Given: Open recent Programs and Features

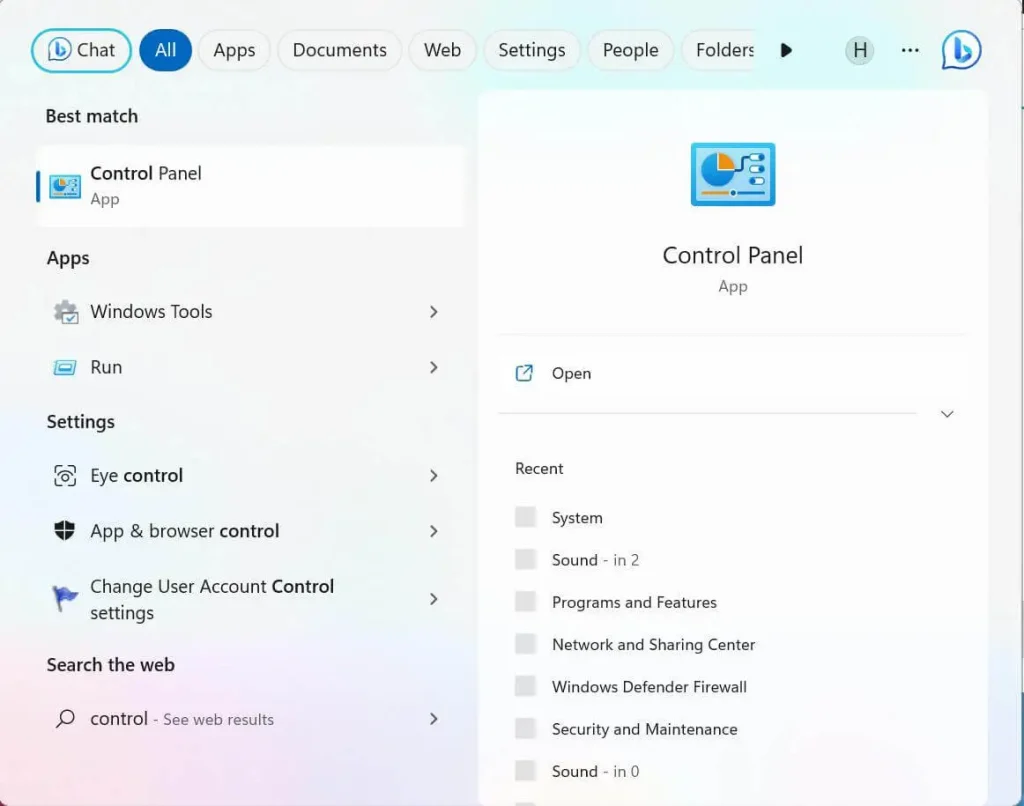Looking at the screenshot, I should point(731,602).
